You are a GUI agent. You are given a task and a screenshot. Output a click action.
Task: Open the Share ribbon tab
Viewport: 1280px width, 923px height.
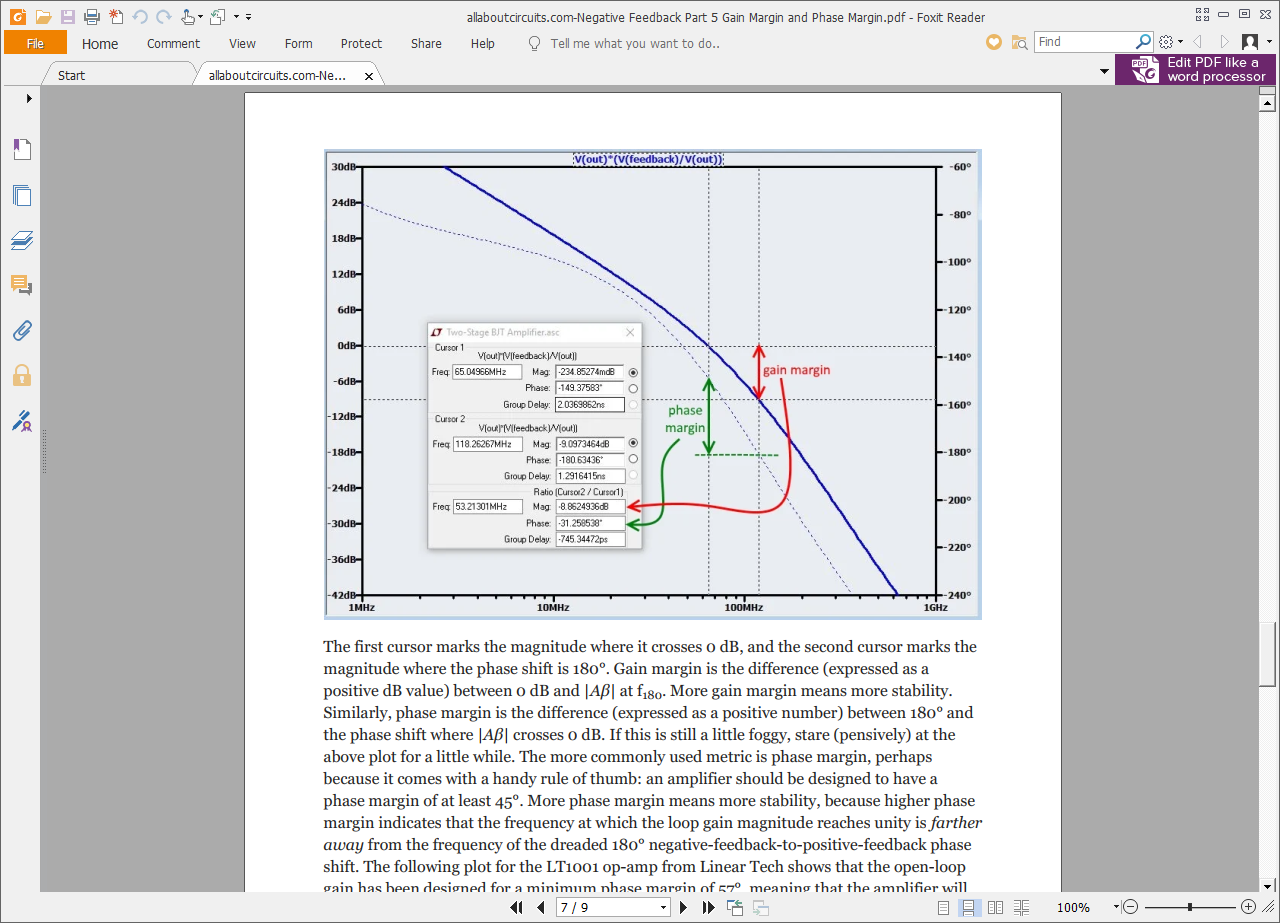pyautogui.click(x=426, y=43)
